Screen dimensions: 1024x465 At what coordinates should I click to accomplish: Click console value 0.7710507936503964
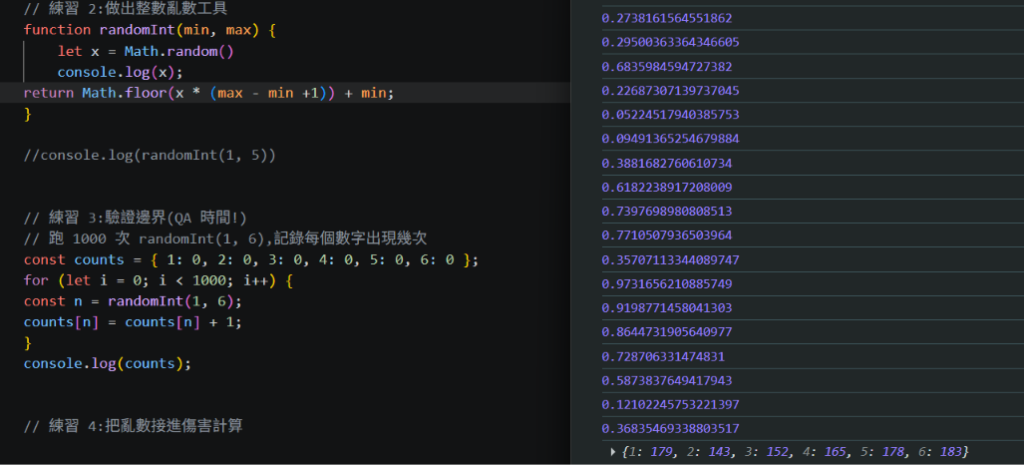[667, 235]
